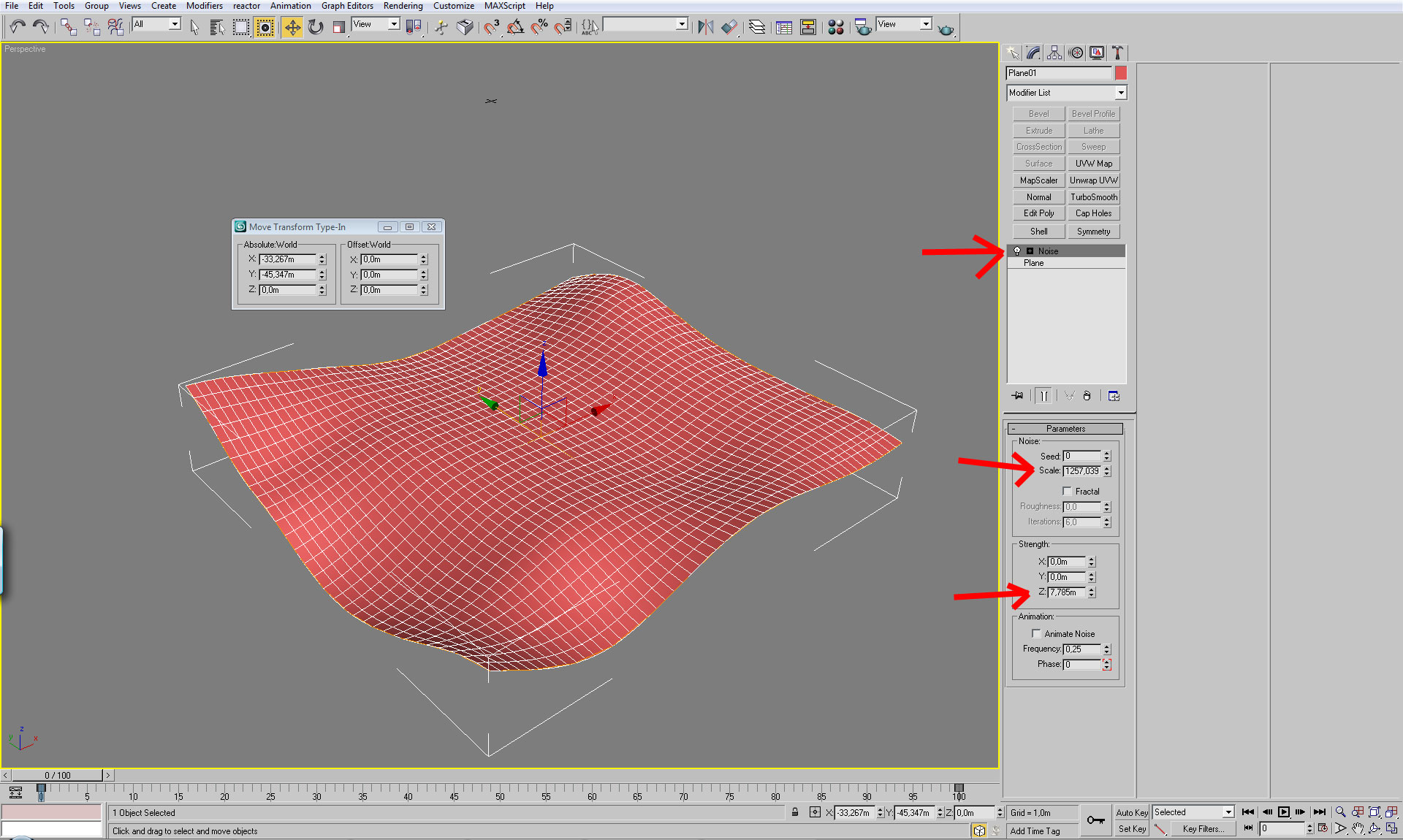Image resolution: width=1403 pixels, height=840 pixels.
Task: Click the Plane01 object color swatch
Action: (1121, 73)
